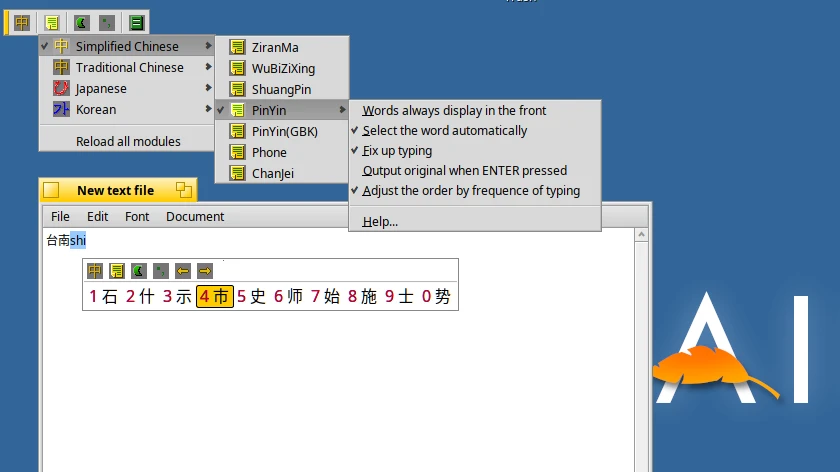The image size is (840, 472).
Task: Open the Document menu
Action: click(195, 217)
